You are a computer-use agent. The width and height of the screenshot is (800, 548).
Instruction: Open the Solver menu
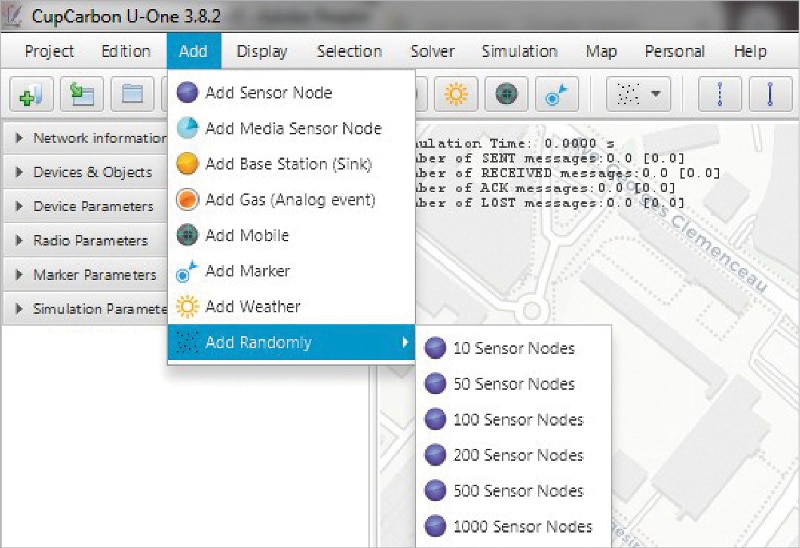(x=432, y=51)
